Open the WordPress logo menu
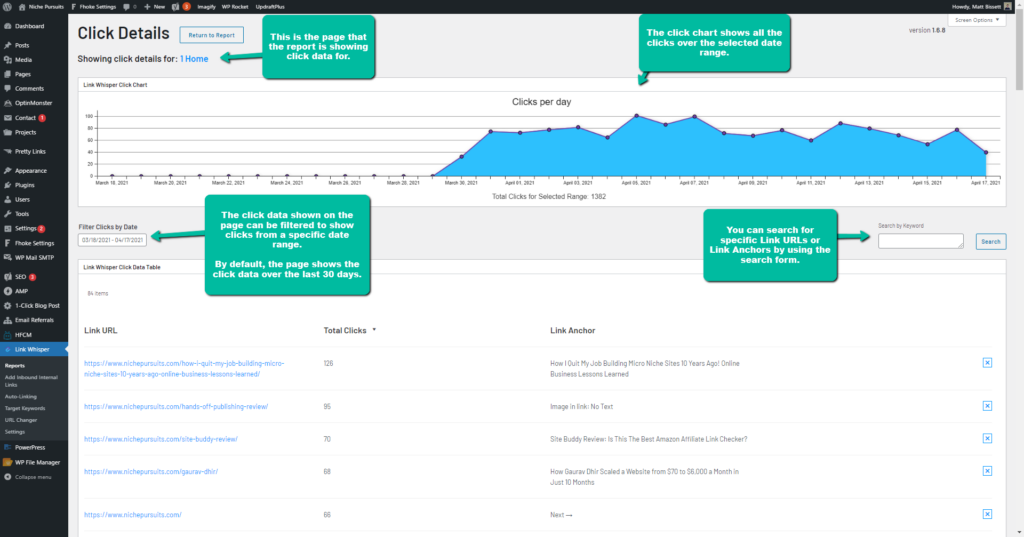 (x=7, y=7)
